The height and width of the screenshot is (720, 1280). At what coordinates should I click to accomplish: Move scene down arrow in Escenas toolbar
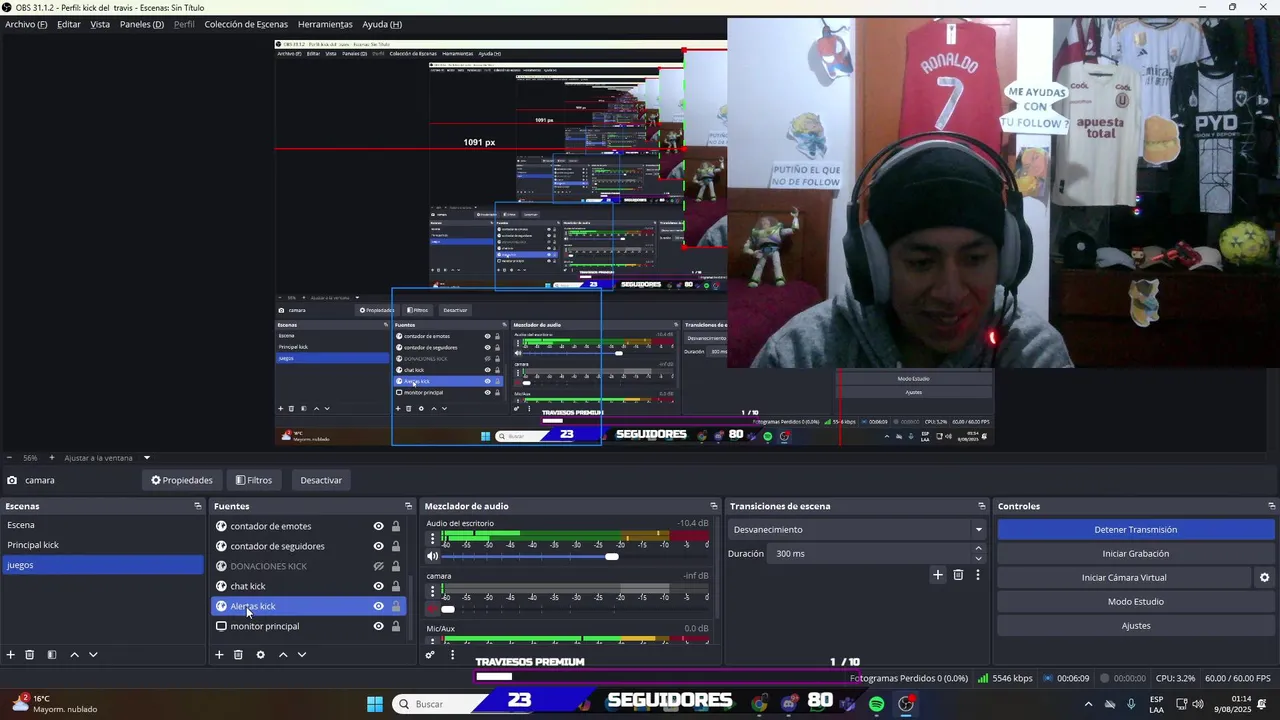click(93, 655)
